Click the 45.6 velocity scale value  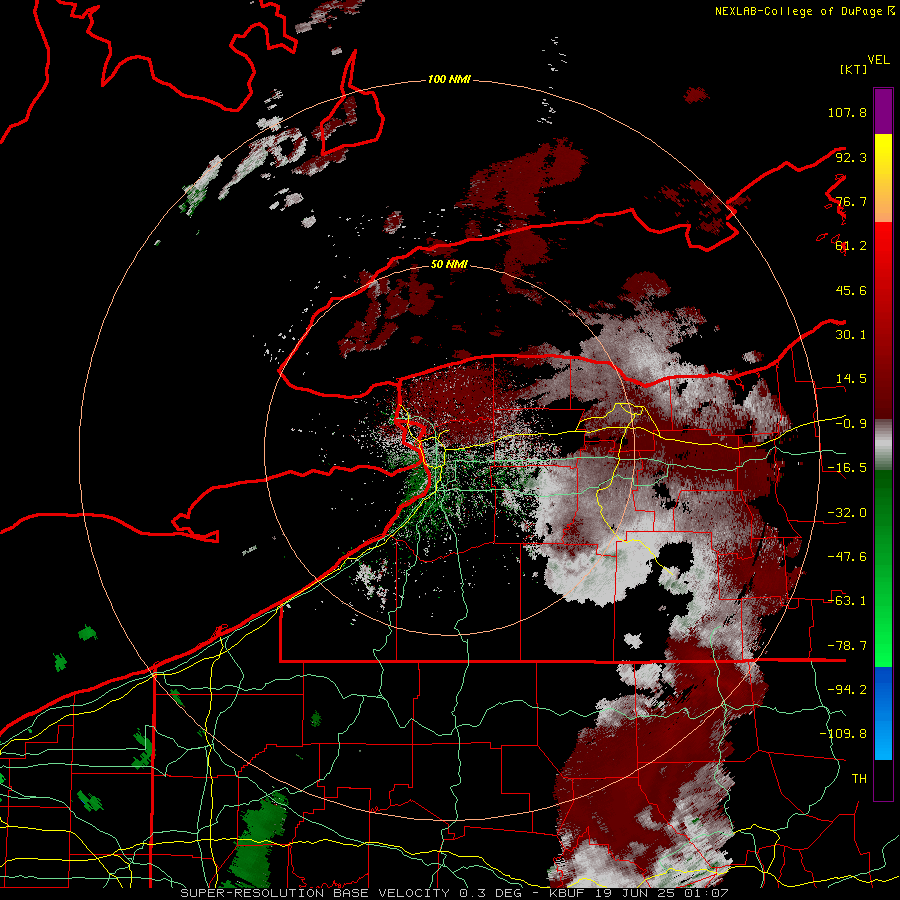pos(851,290)
